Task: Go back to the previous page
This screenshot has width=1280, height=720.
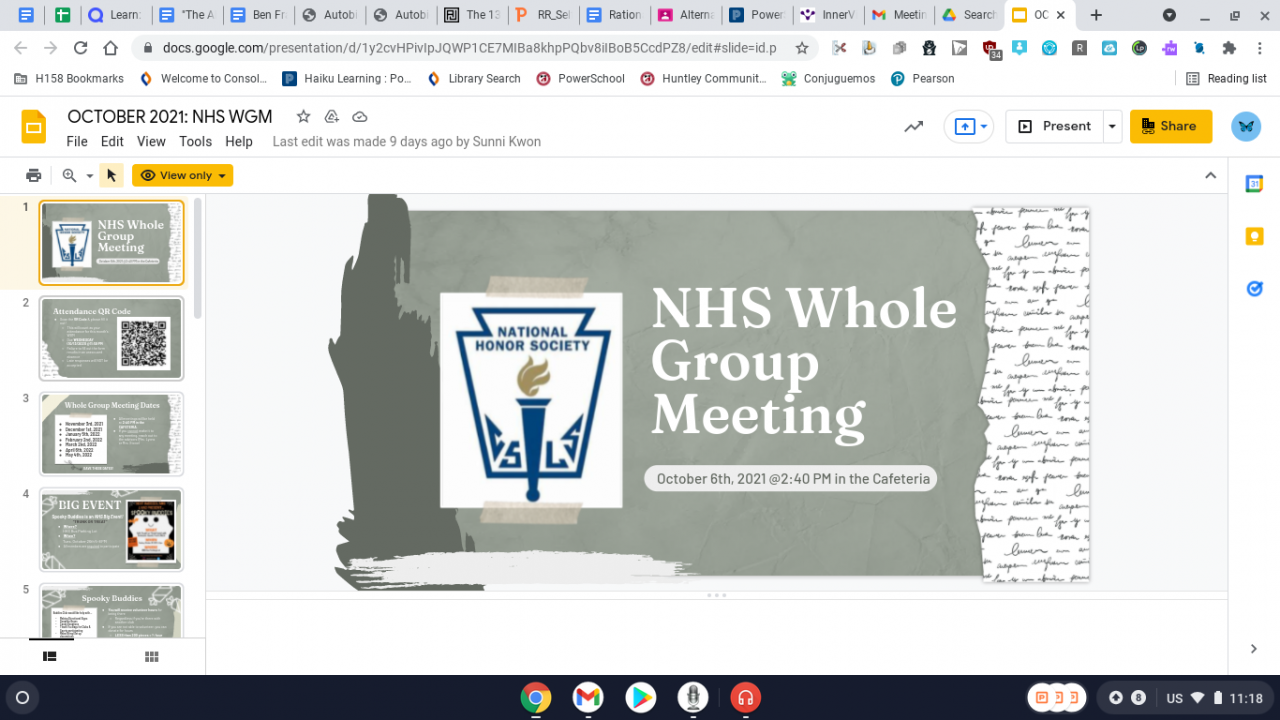Action: (x=22, y=48)
